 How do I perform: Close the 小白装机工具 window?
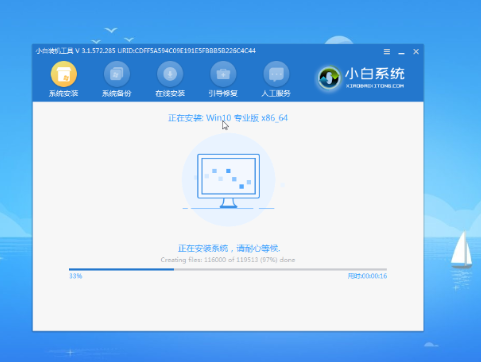click(x=416, y=52)
